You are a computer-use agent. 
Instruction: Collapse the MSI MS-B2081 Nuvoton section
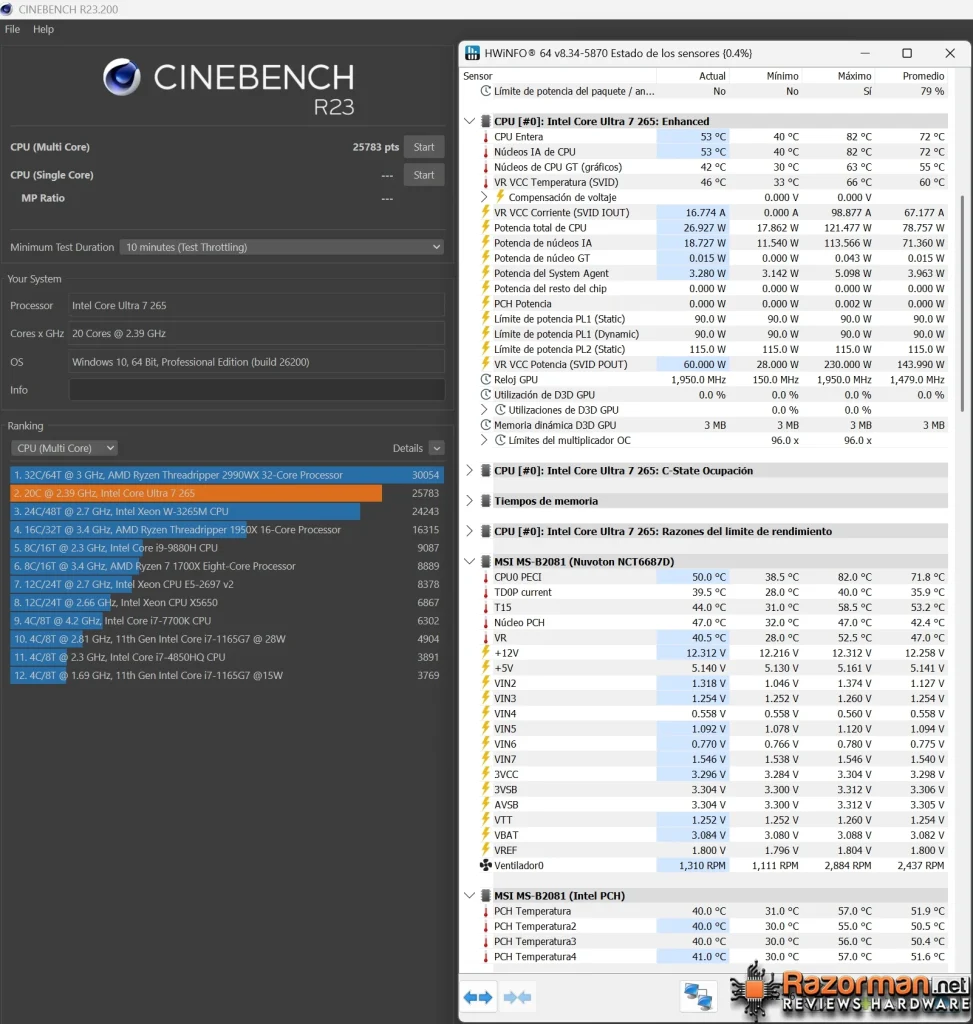(x=469, y=561)
